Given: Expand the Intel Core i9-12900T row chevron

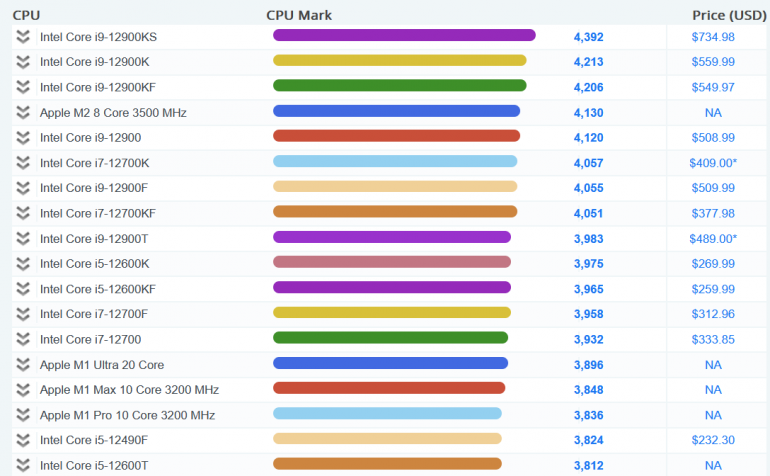Looking at the screenshot, I should [x=23, y=239].
